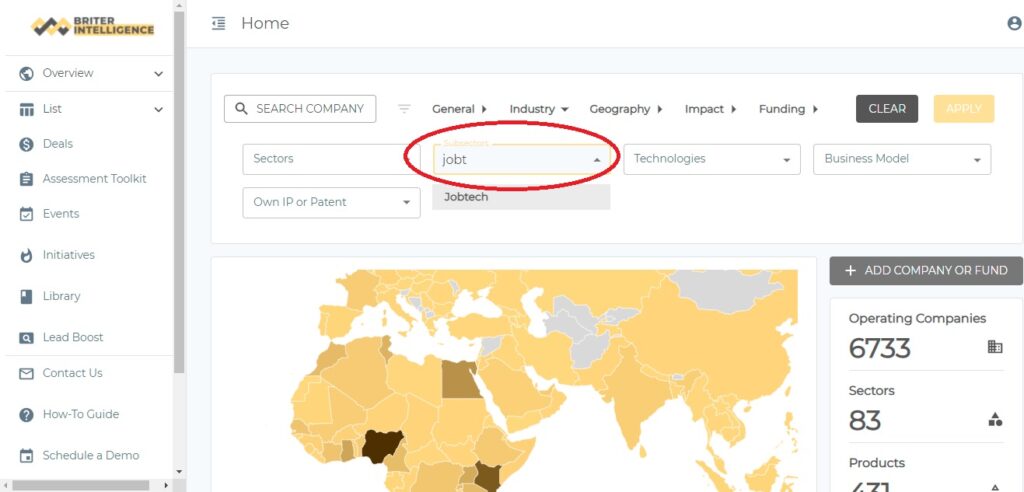Click the Add Company or Fund button

tap(925, 270)
